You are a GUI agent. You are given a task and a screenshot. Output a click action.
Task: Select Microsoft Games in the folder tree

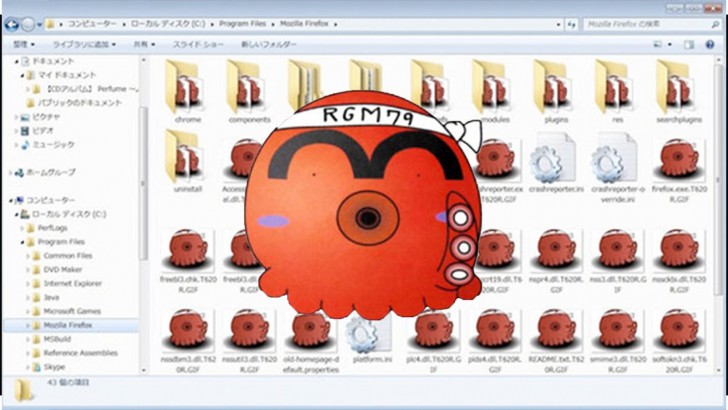[x=72, y=312]
